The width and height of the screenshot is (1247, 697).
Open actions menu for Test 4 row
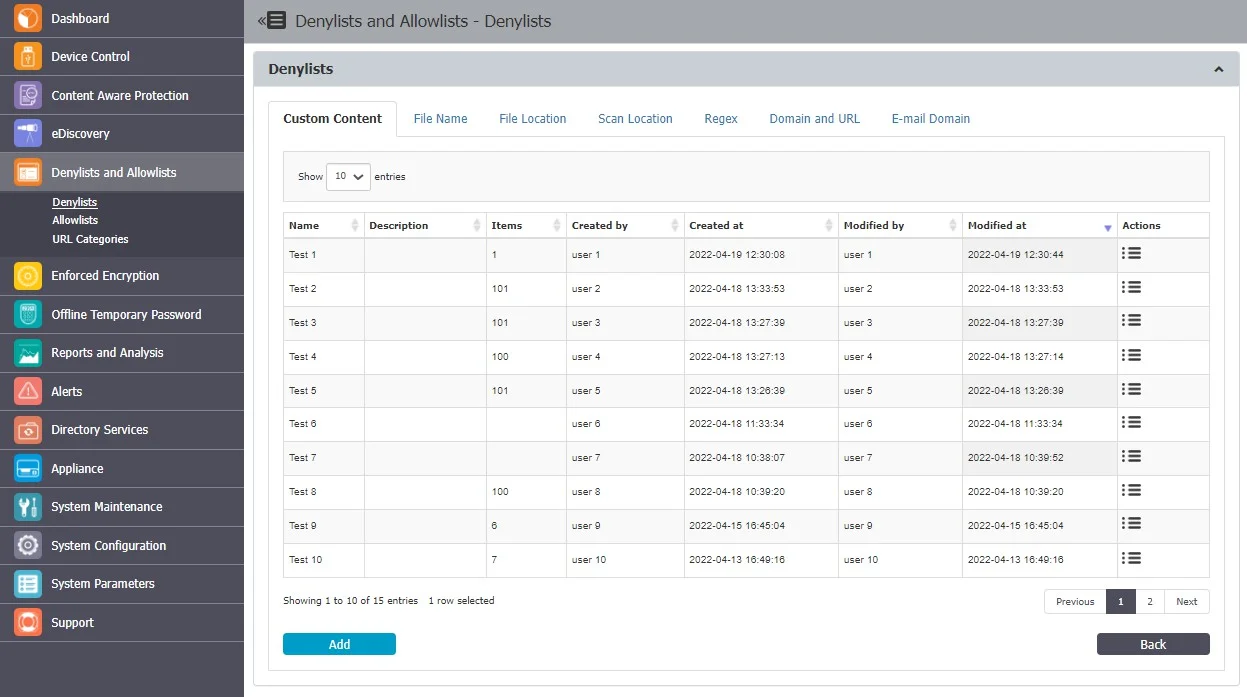[x=1131, y=355]
